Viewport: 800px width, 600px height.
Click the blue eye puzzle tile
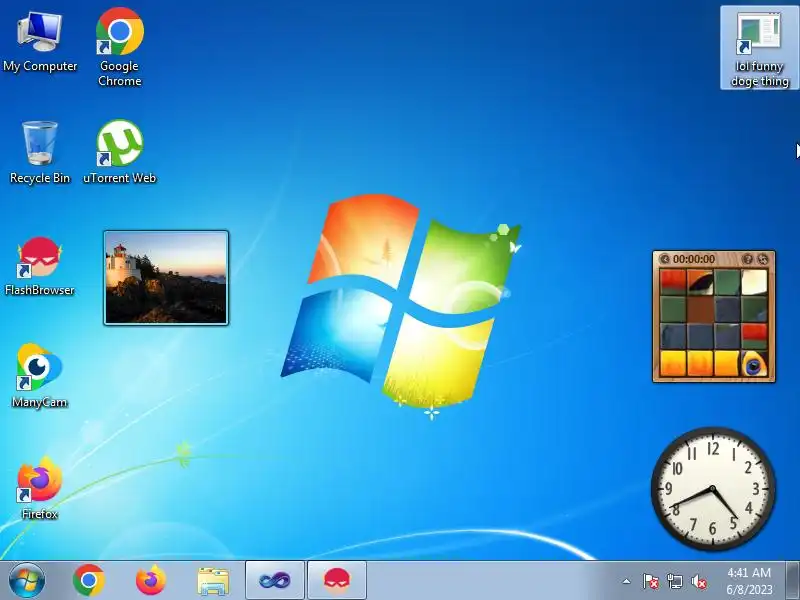point(754,364)
